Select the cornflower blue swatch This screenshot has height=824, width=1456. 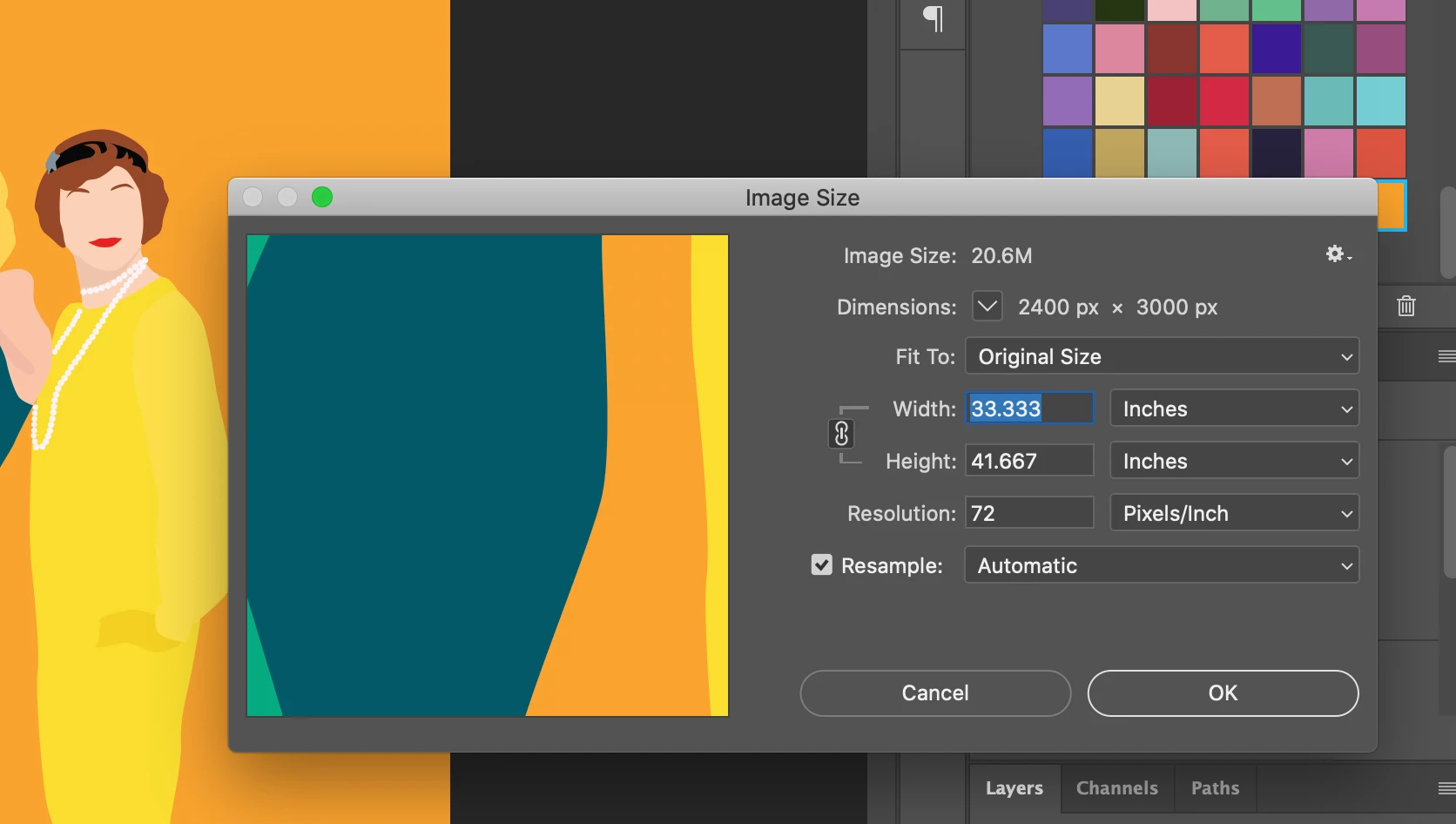1068,49
